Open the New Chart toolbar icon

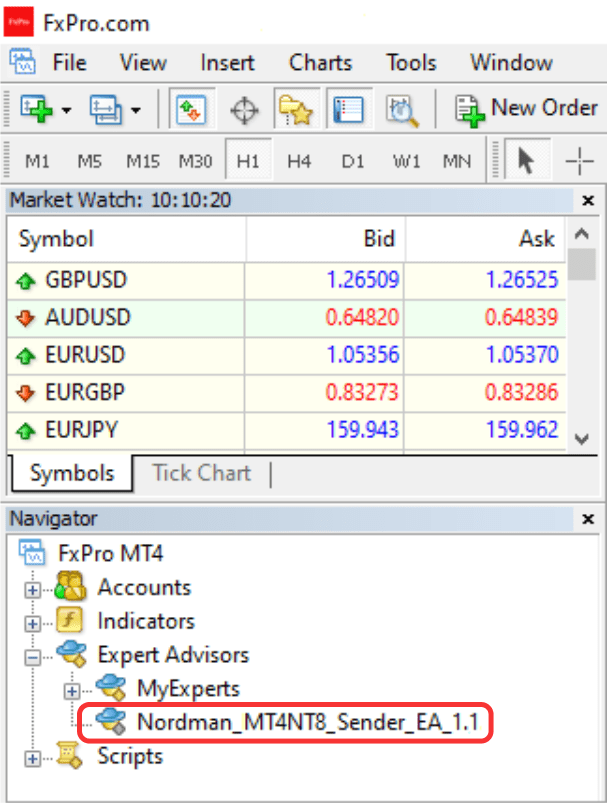coord(36,108)
